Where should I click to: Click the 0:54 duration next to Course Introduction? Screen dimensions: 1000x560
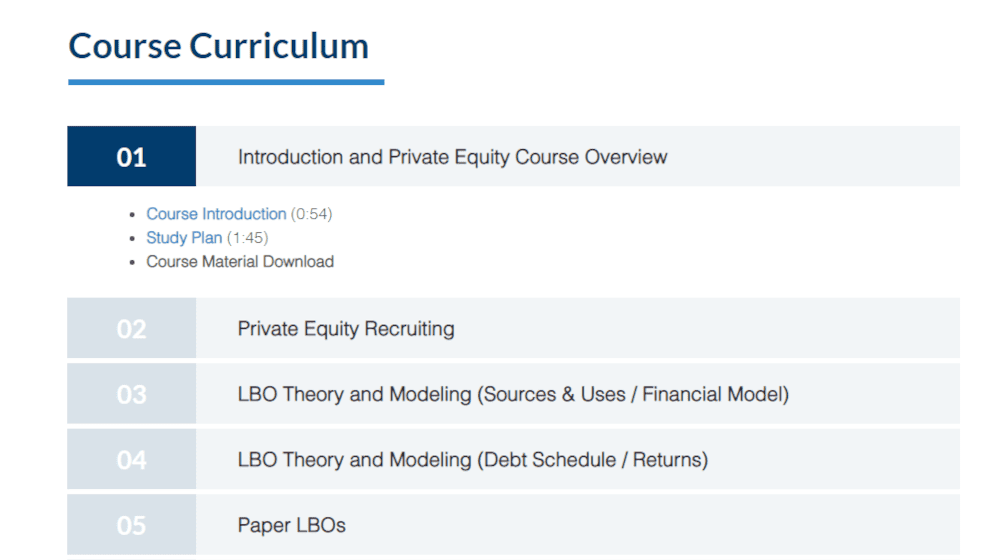point(312,214)
